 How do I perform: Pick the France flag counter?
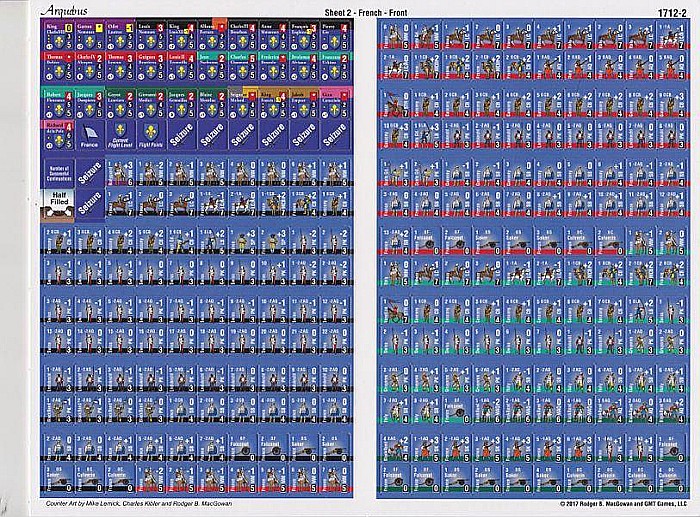pos(90,136)
